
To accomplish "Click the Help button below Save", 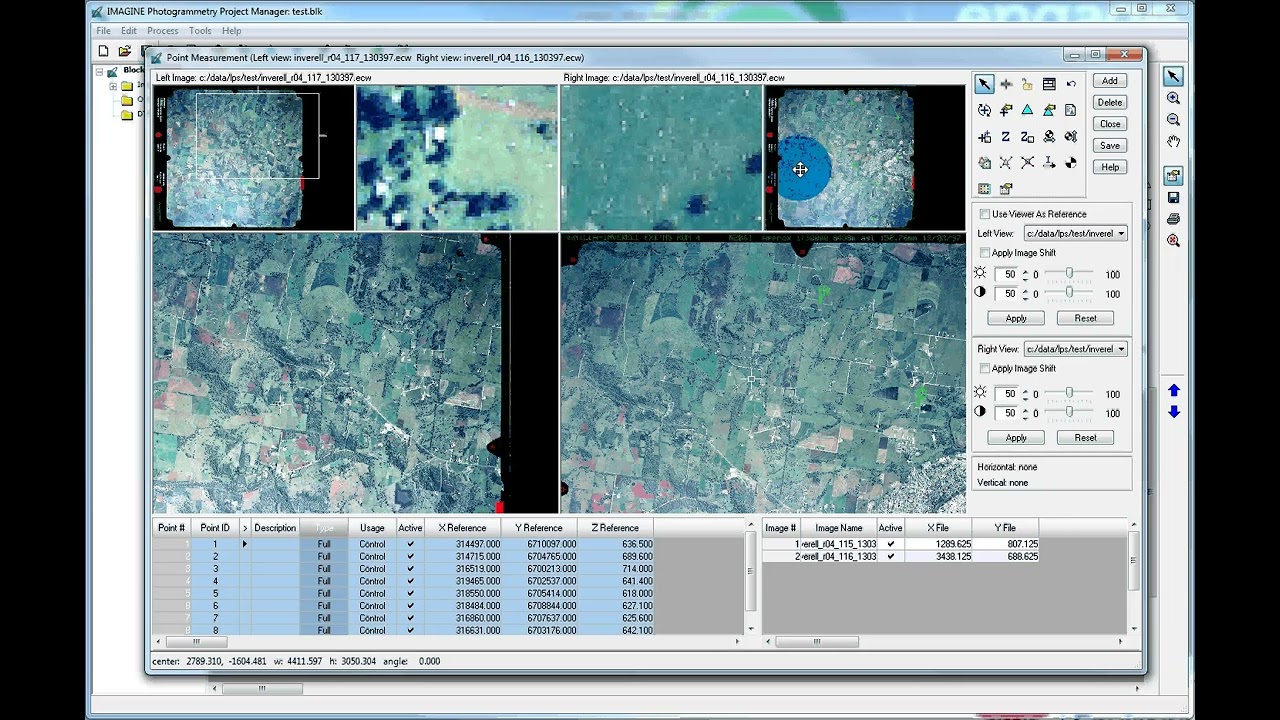I will [x=1110, y=167].
